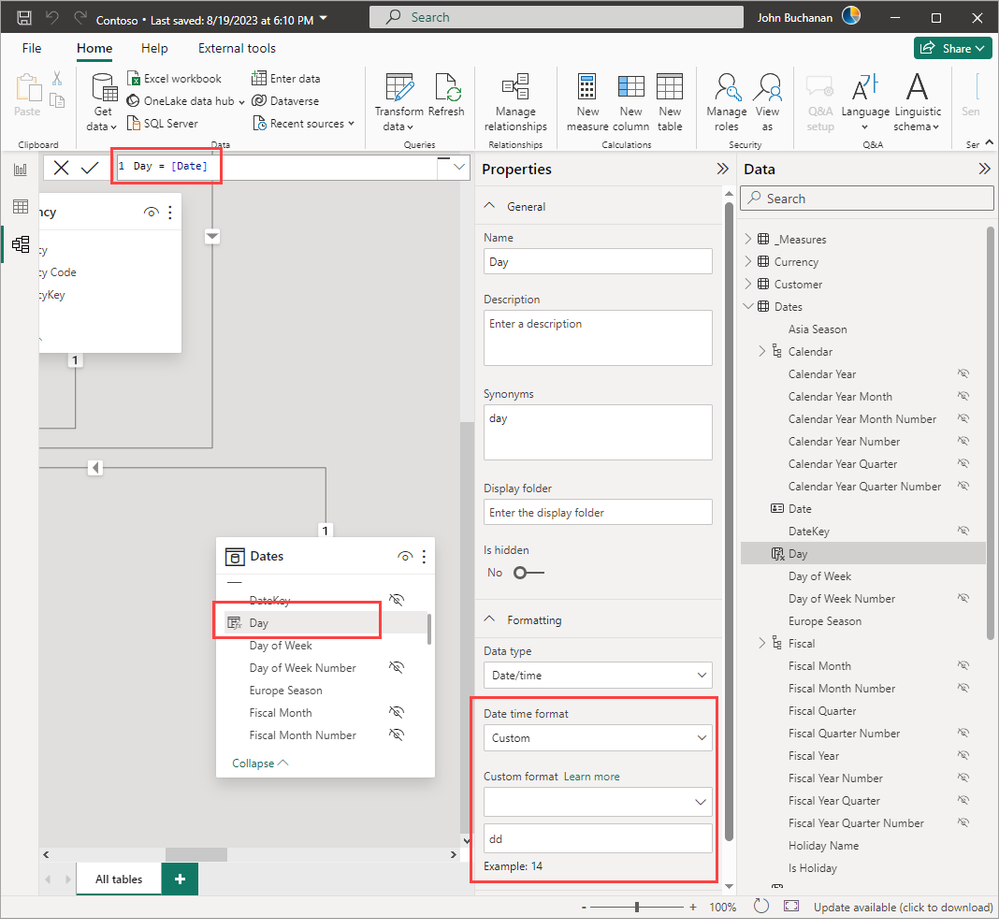999x919 pixels.
Task: Open the Custom format dropdown
Action: click(598, 802)
